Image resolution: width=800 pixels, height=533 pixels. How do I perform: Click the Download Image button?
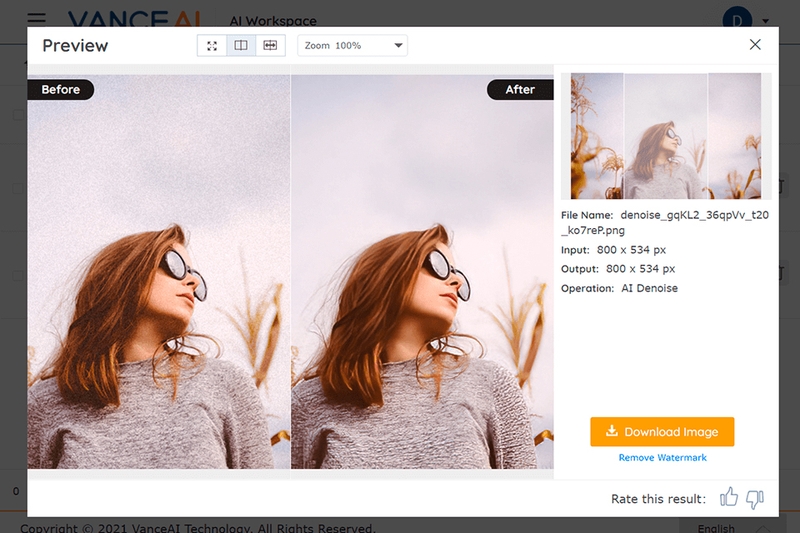pyautogui.click(x=662, y=432)
